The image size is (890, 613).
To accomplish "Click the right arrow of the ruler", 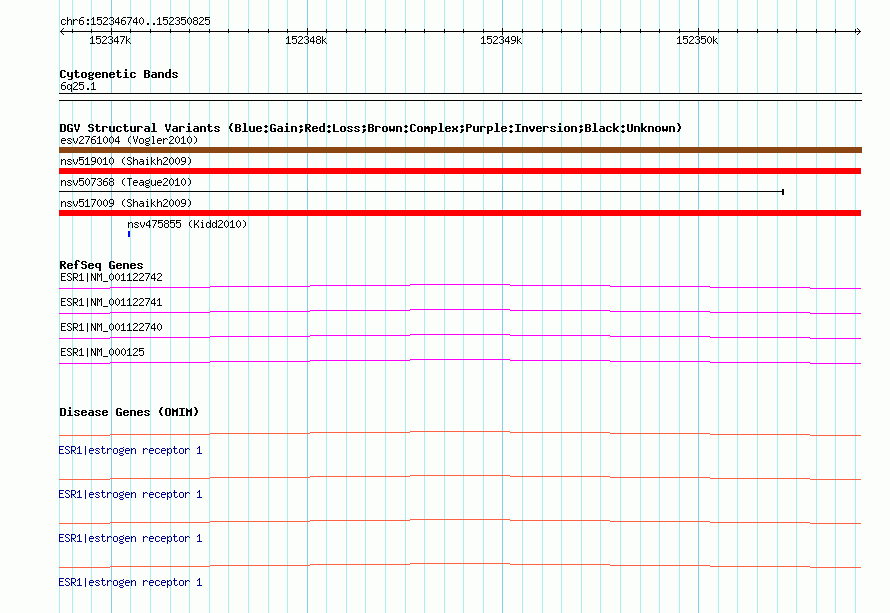I will (858, 31).
